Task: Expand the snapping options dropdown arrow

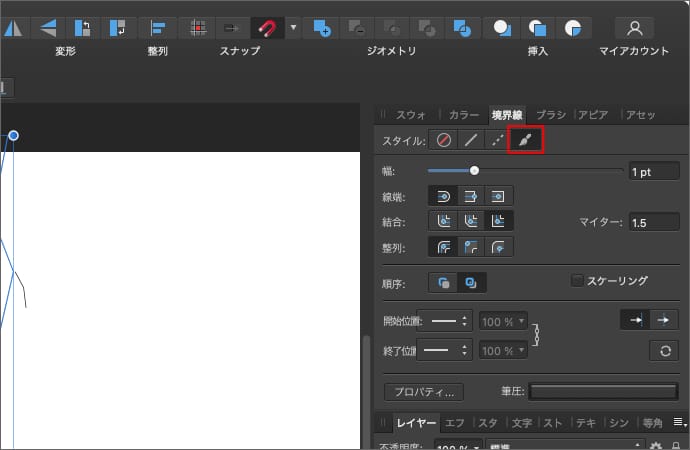Action: tap(293, 27)
